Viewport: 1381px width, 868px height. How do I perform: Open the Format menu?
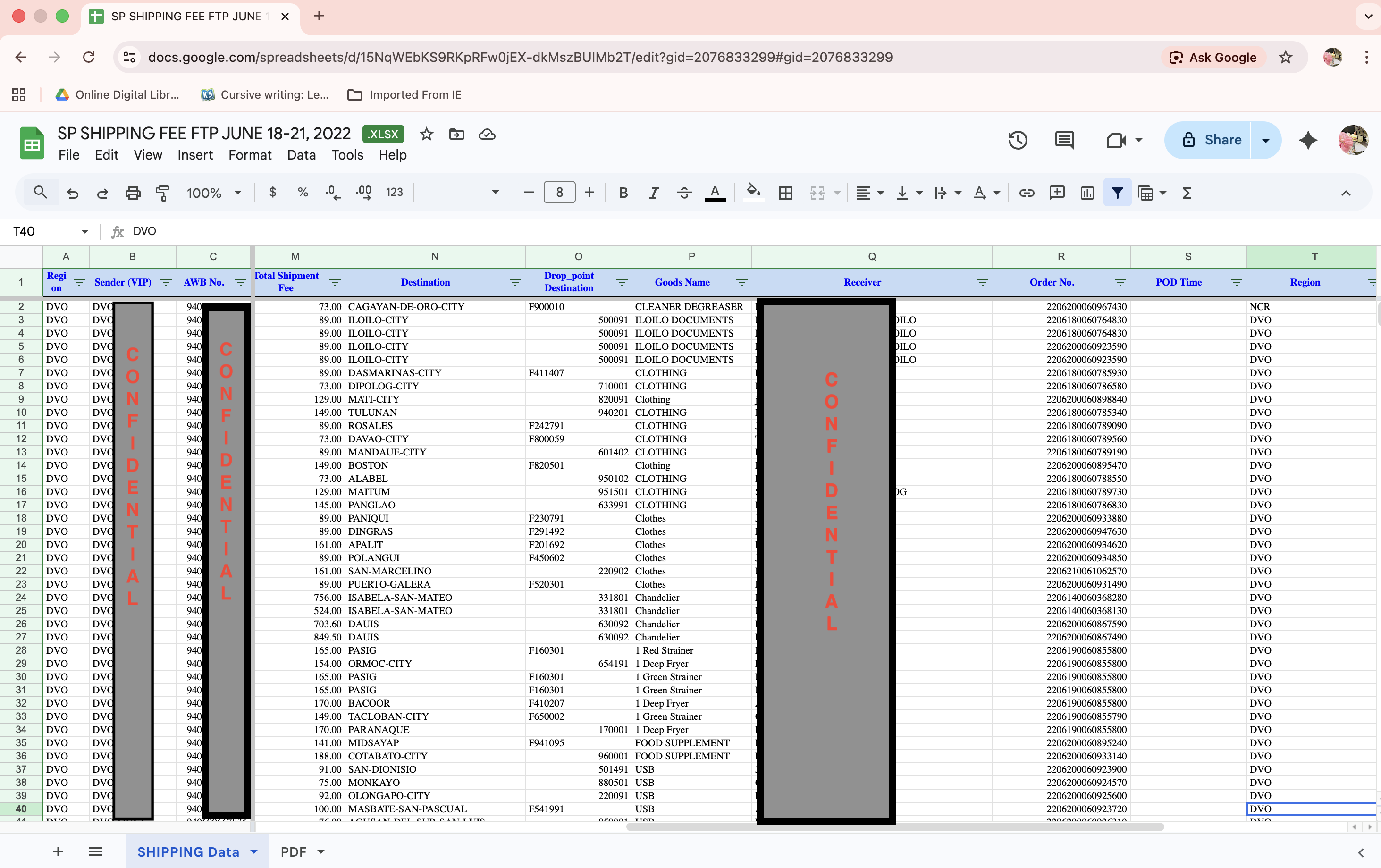point(250,155)
